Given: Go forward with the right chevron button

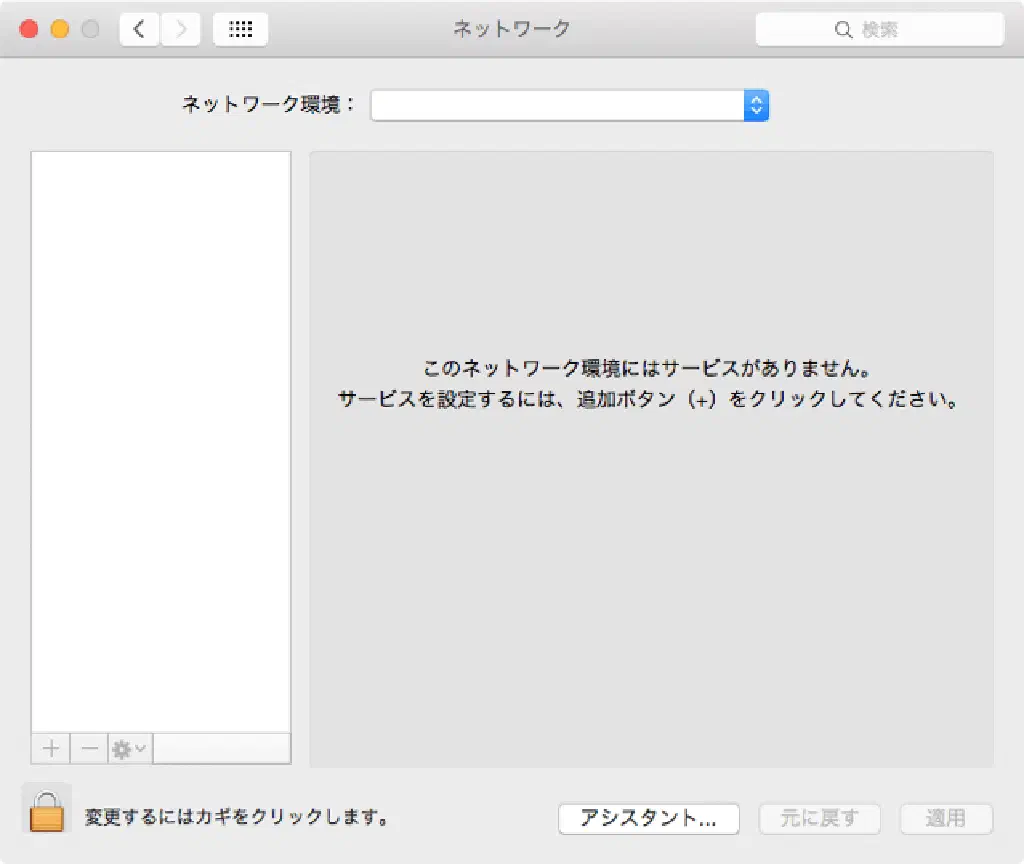Looking at the screenshot, I should point(181,29).
